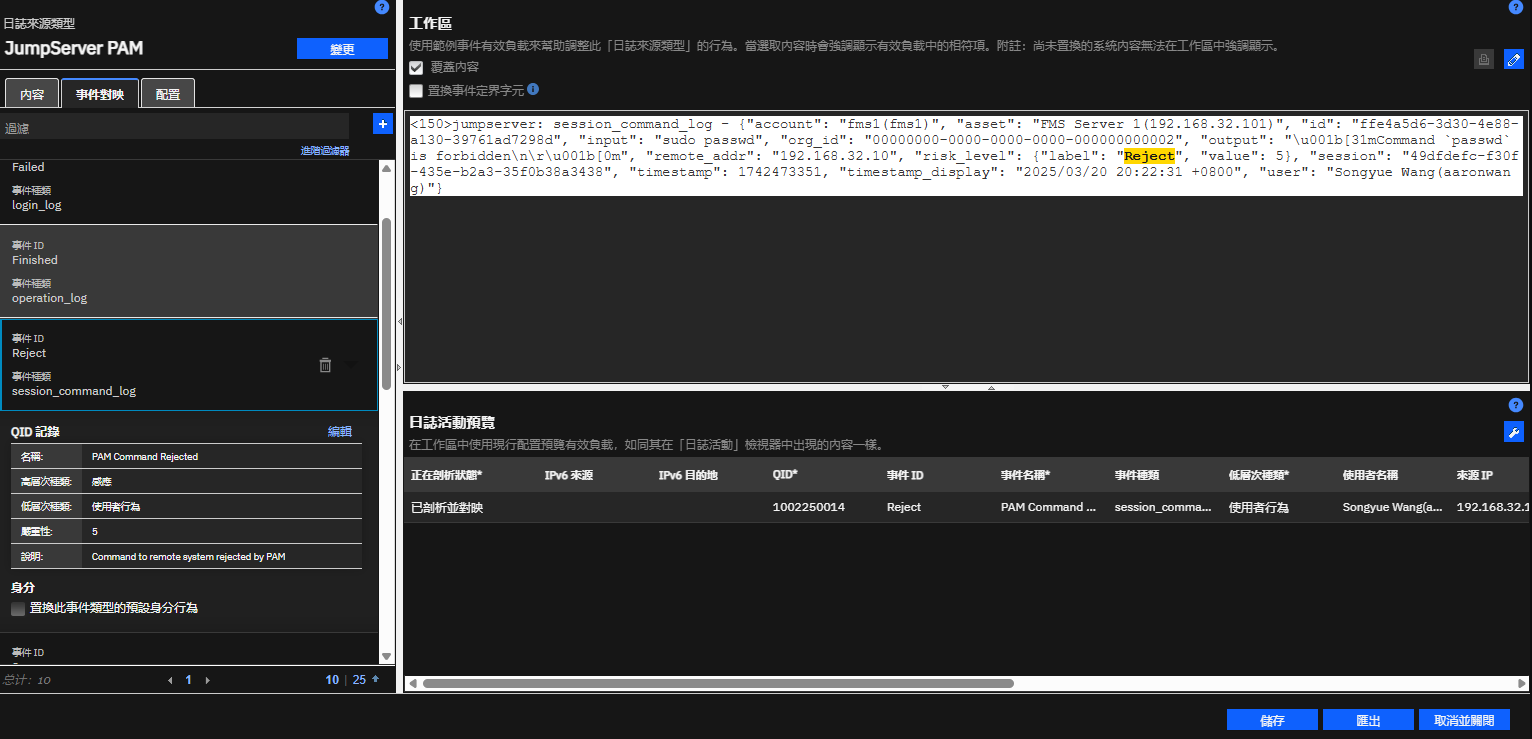Enable the 置換事件定界字元 checkbox
1532x739 pixels.
click(x=416, y=91)
